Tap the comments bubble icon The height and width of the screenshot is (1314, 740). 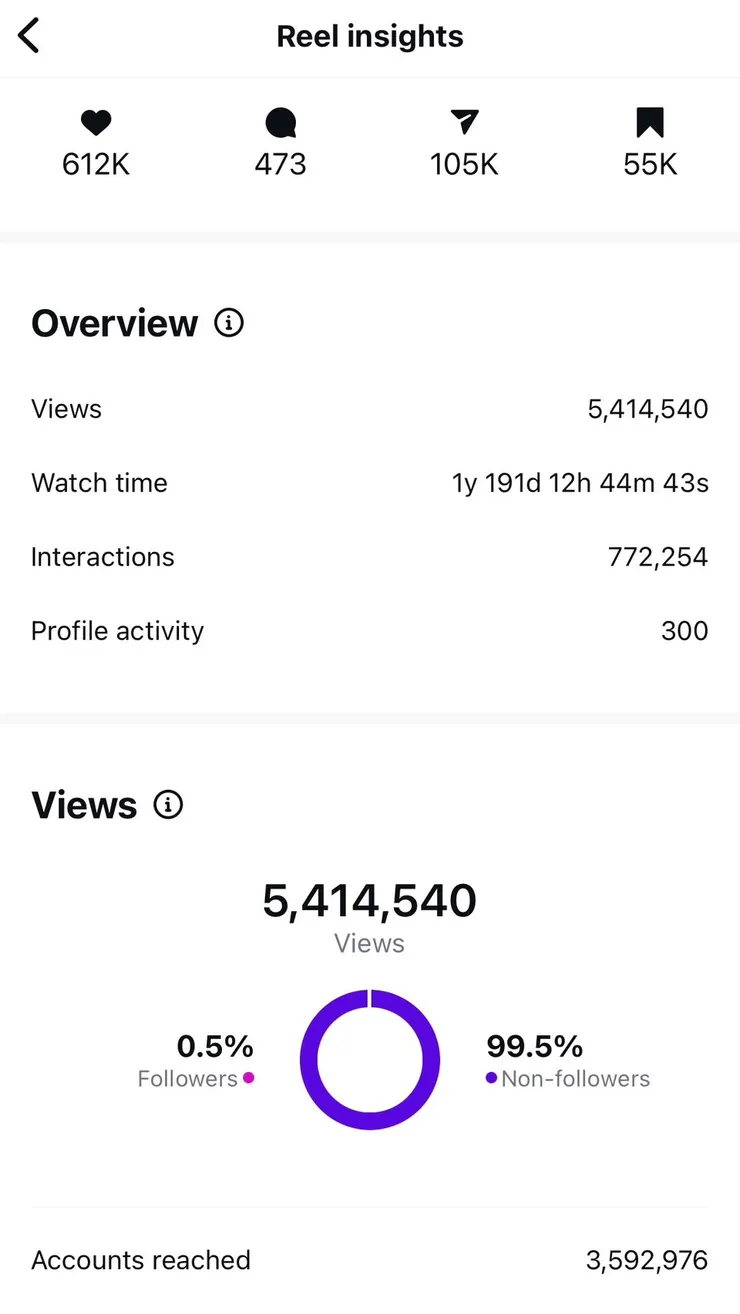point(280,123)
